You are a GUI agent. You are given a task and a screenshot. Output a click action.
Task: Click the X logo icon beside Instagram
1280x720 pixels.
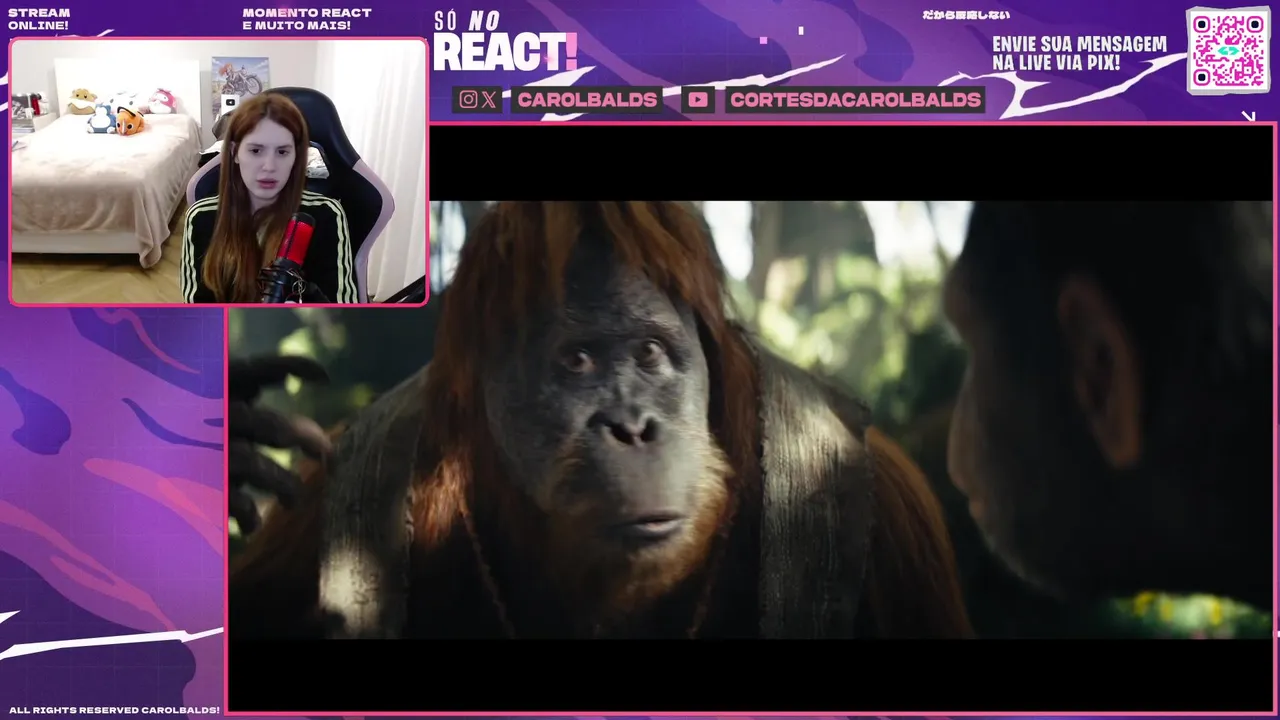(488, 99)
